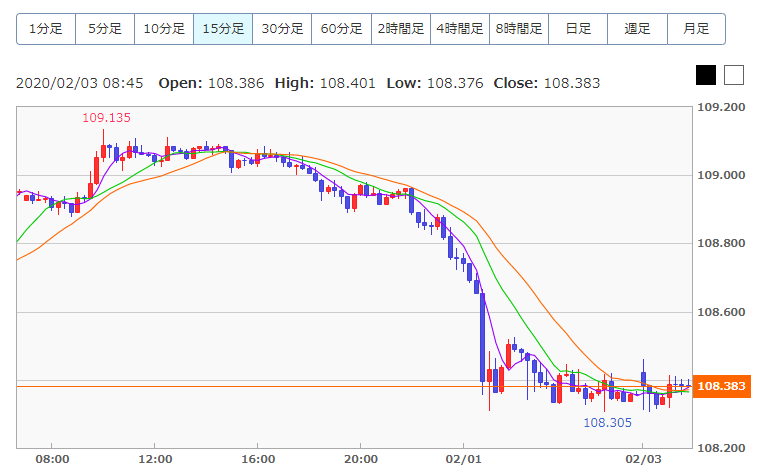Click the active 15分足 tab
The width and height of the screenshot is (763, 474).
[x=223, y=29]
